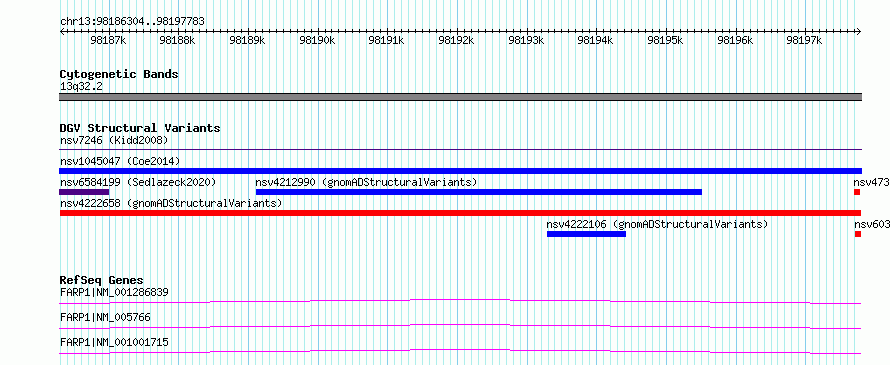
Task: Open the FARP1|NM_005766 transcript label
Action: point(105,317)
